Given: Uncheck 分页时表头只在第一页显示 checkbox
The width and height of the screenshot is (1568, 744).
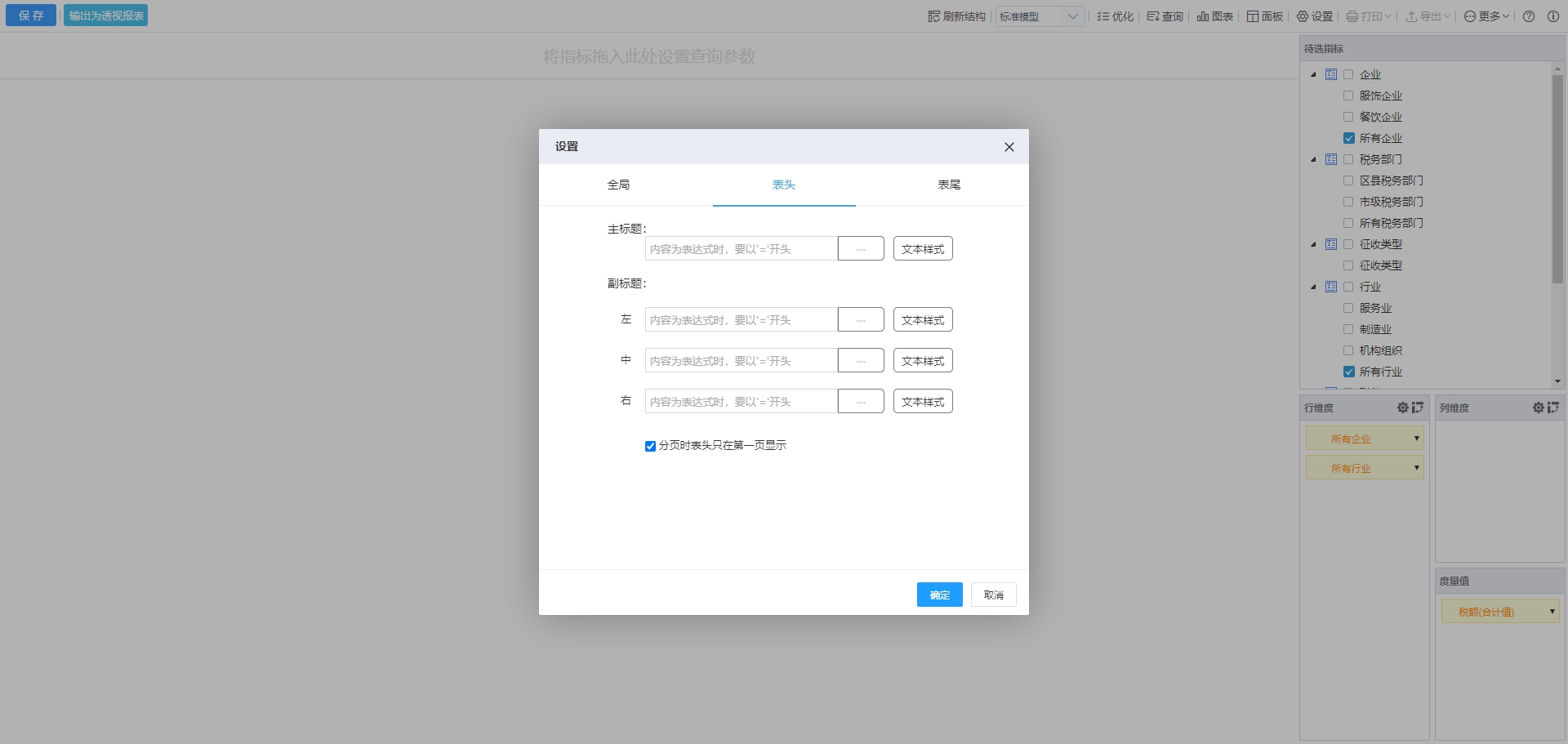Looking at the screenshot, I should (x=650, y=446).
